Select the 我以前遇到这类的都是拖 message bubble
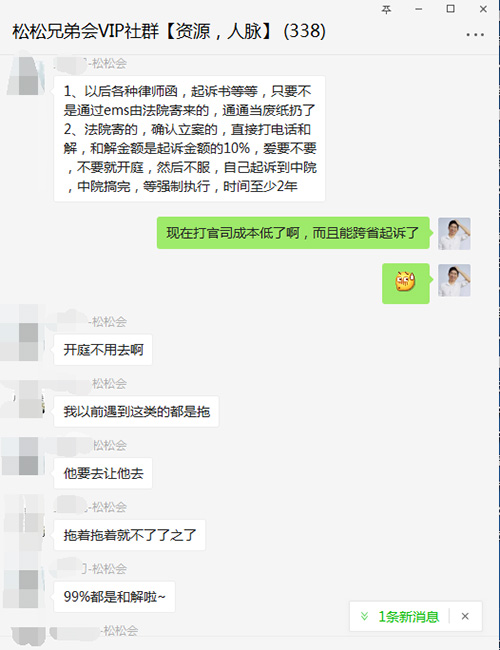The height and width of the screenshot is (650, 500). pyautogui.click(x=136, y=412)
